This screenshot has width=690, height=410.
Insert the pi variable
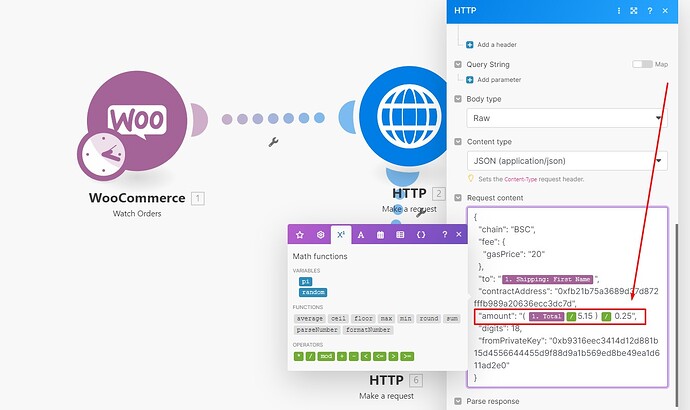pyautogui.click(x=305, y=281)
